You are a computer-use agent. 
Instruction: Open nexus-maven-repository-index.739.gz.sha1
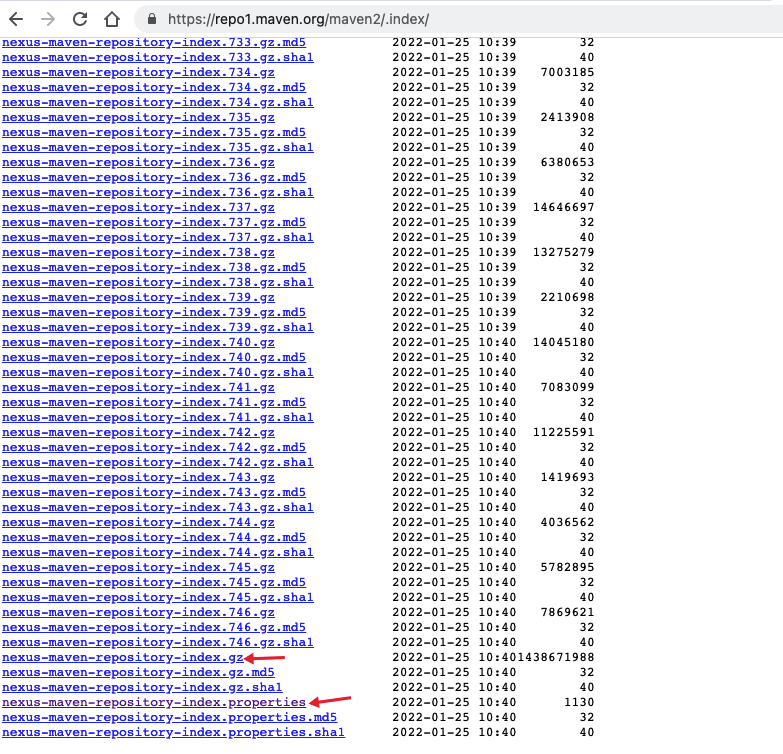(158, 327)
